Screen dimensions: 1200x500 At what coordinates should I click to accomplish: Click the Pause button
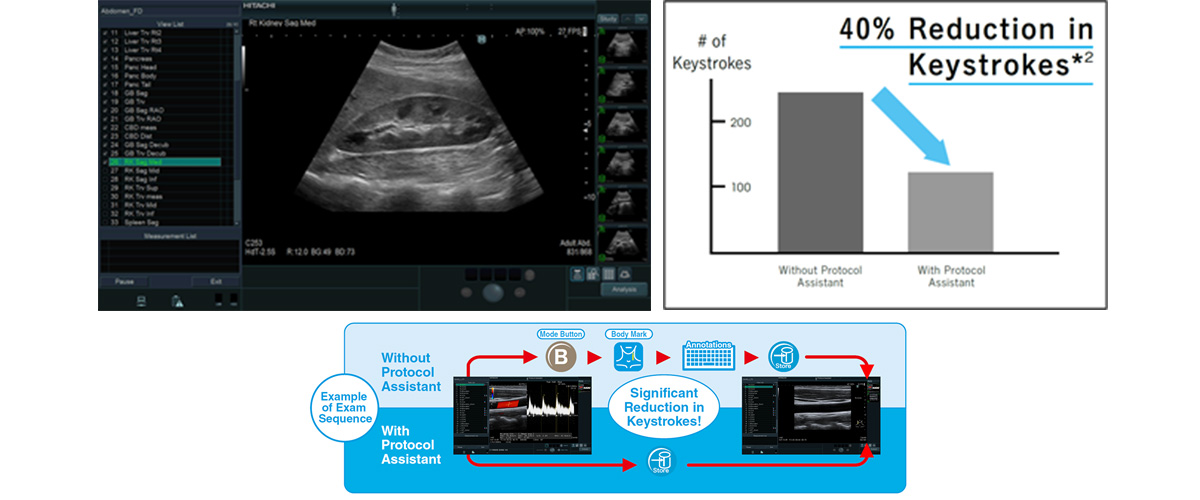(x=125, y=281)
